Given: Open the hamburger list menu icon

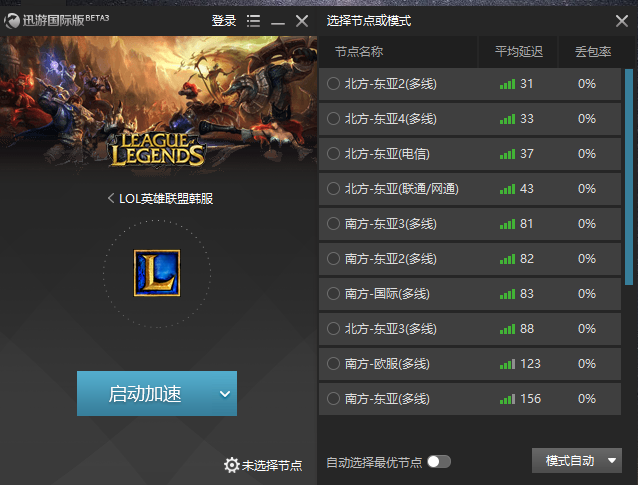Looking at the screenshot, I should pos(253,21).
